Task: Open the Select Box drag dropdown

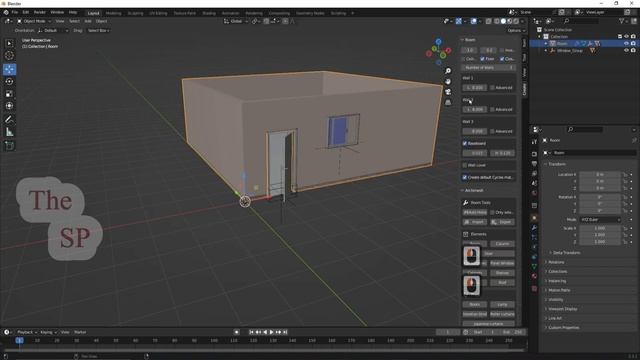Action: click(98, 31)
